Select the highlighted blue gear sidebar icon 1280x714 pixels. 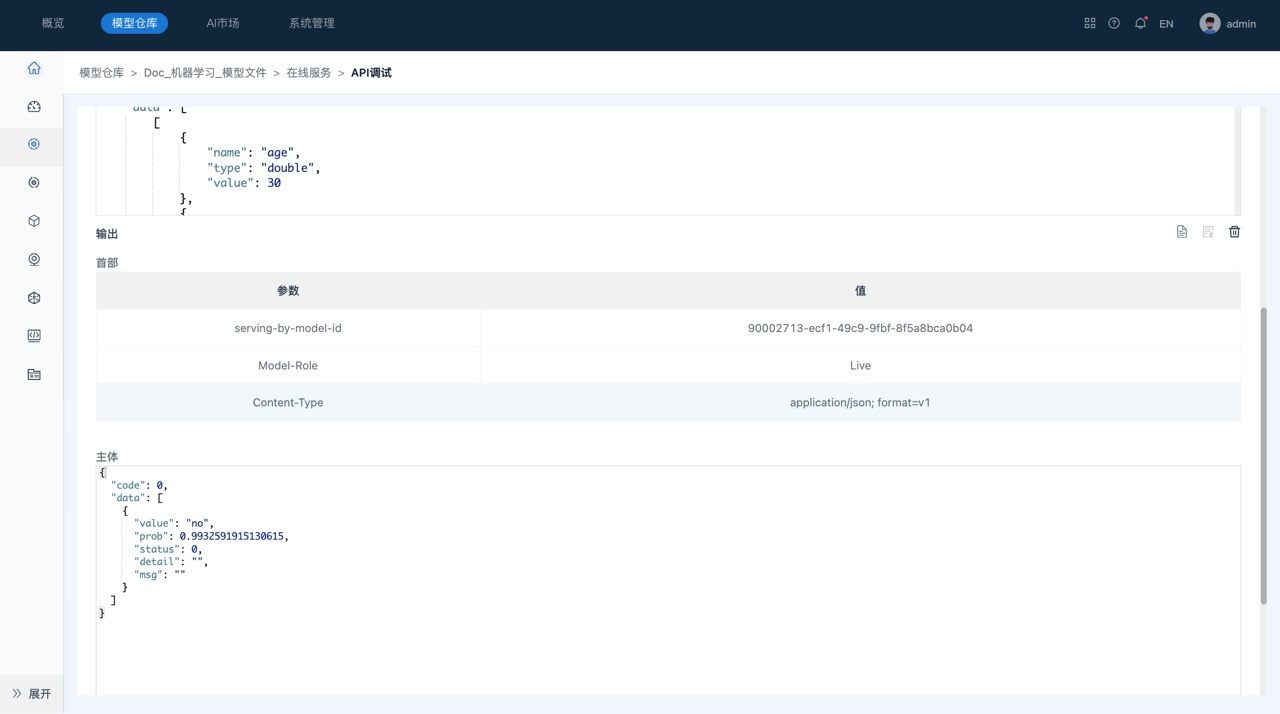pos(34,145)
